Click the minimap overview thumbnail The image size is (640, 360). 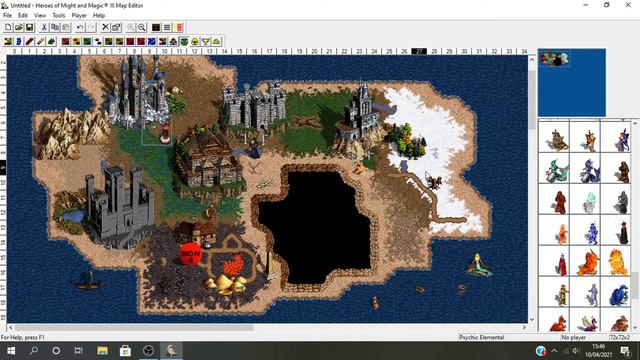coord(571,82)
